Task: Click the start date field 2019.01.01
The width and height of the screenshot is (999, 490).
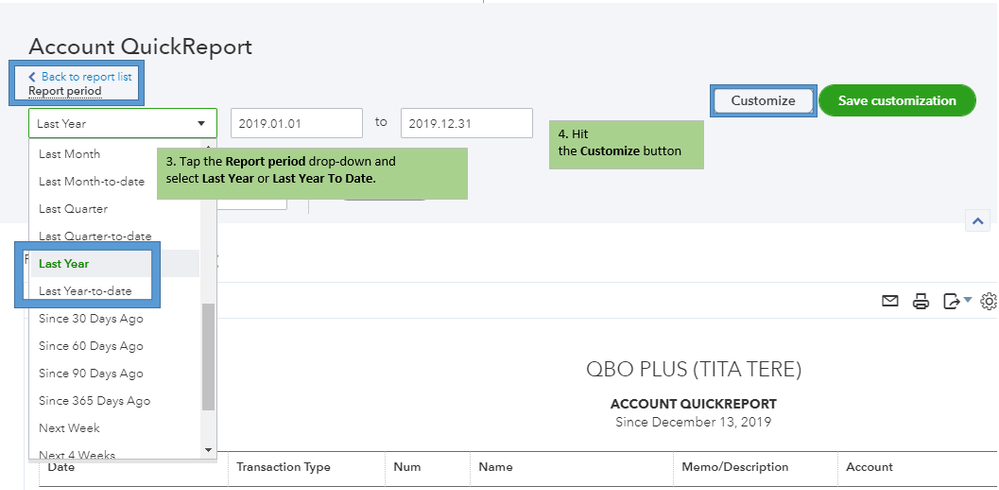Action: [x=296, y=124]
